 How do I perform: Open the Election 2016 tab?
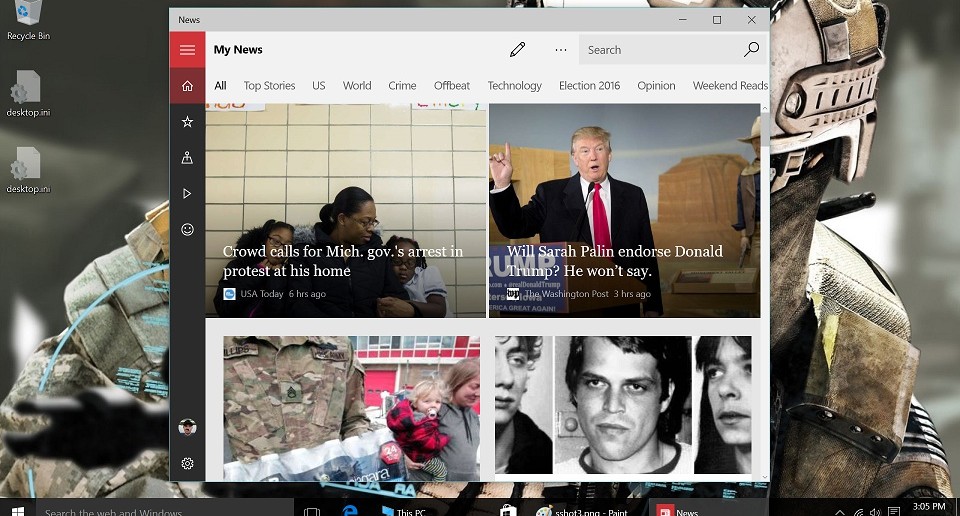pyautogui.click(x=590, y=86)
